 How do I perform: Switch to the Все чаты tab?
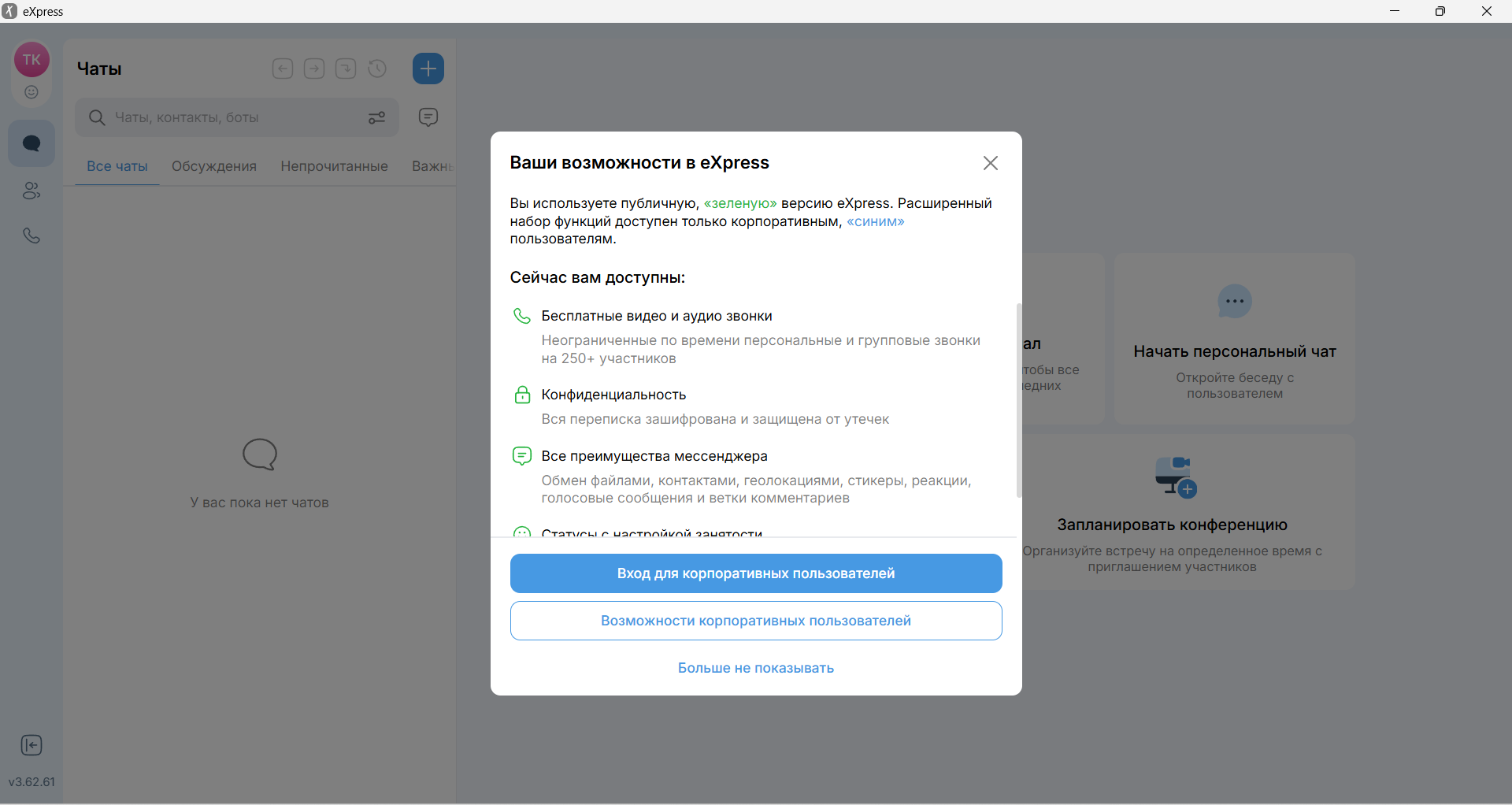(117, 166)
